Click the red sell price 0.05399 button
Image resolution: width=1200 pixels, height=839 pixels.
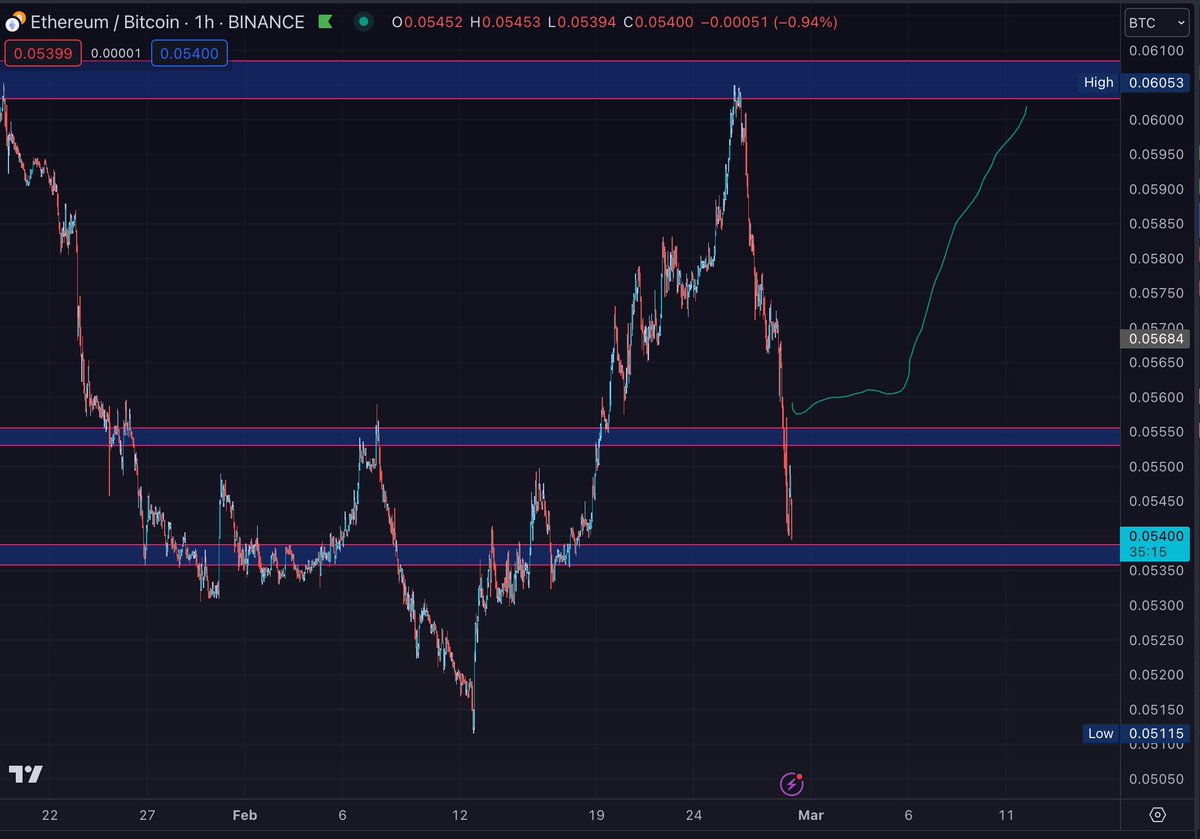42,53
